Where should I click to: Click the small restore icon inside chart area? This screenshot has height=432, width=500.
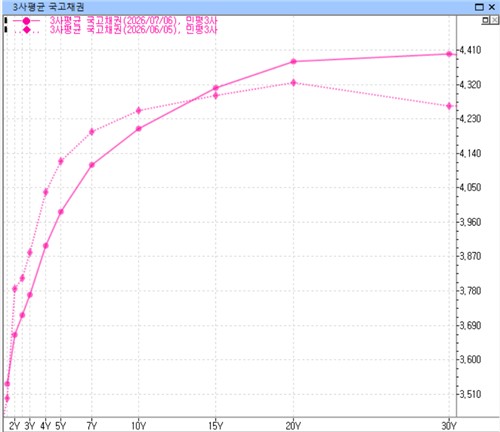(485, 20)
